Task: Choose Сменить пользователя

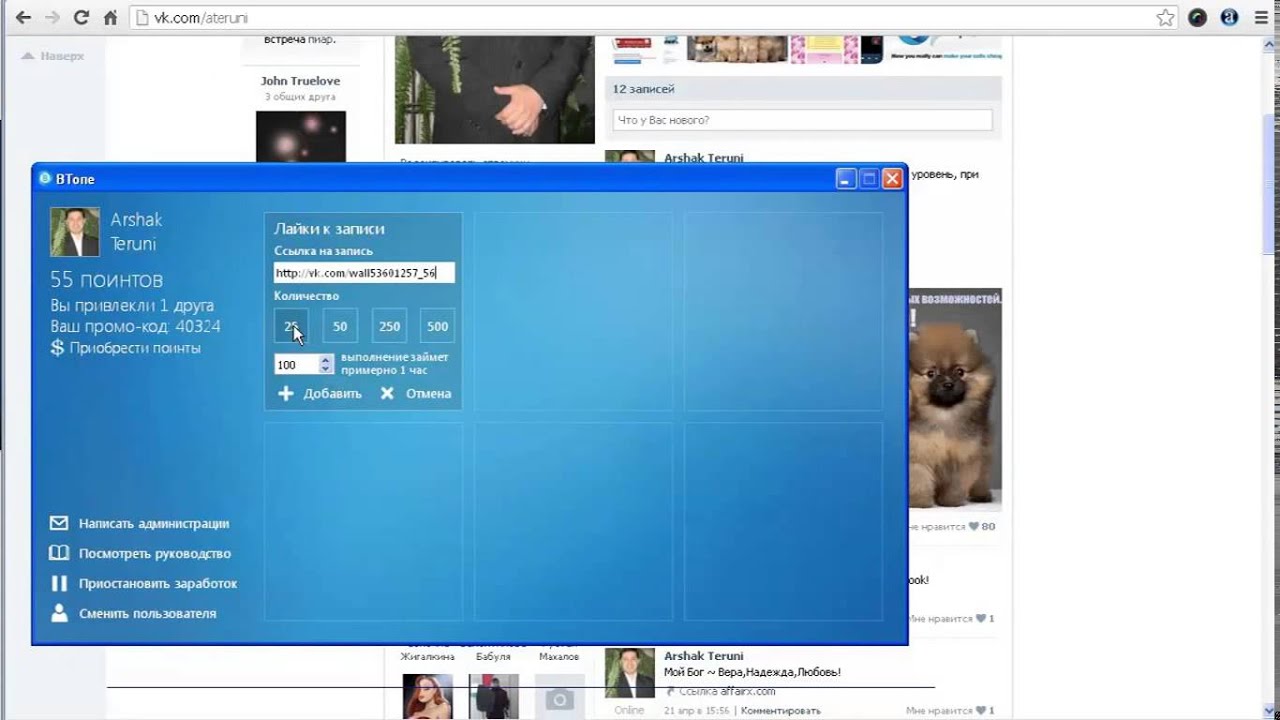Action: pyautogui.click(x=148, y=613)
